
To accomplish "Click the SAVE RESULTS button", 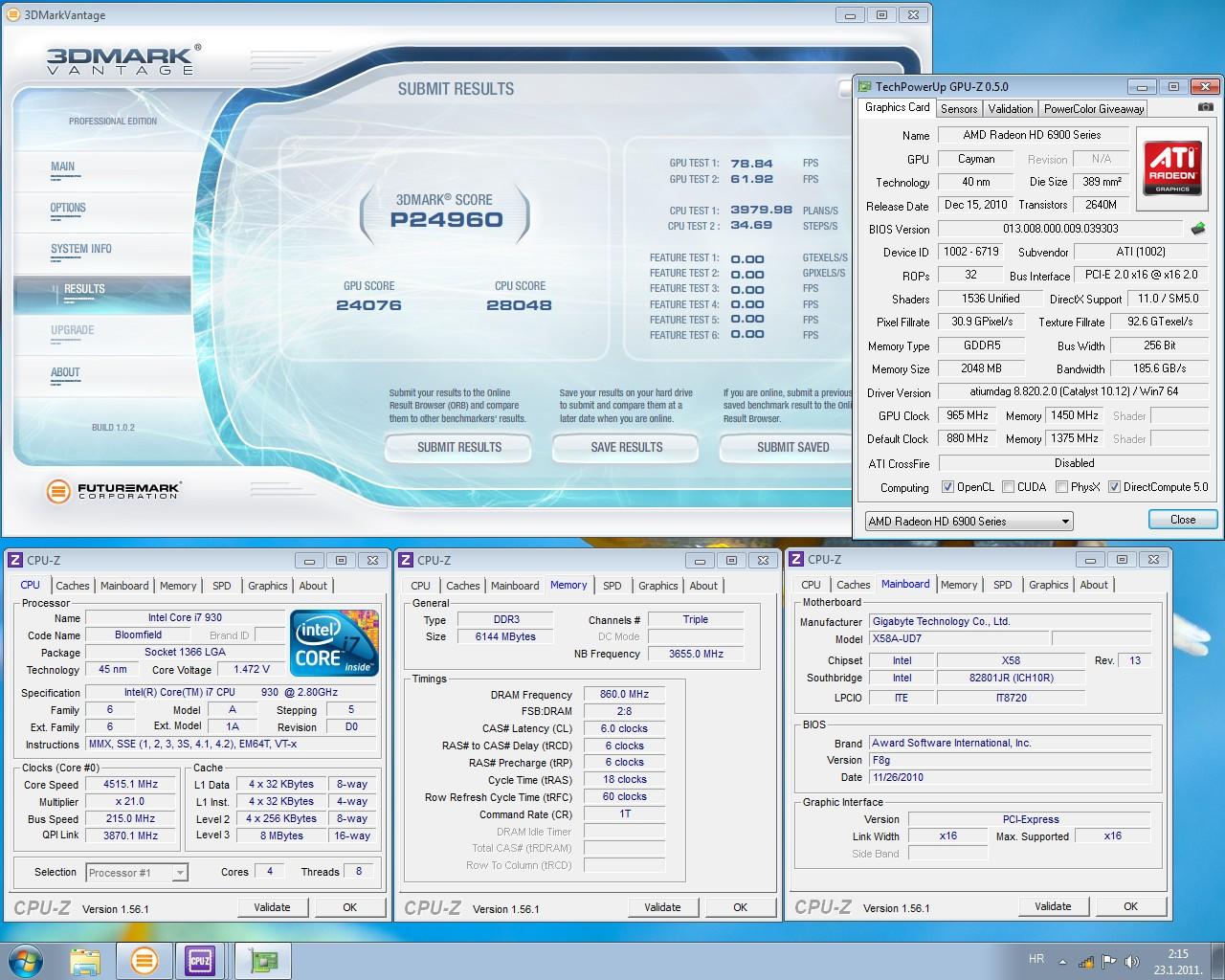I will 627,447.
